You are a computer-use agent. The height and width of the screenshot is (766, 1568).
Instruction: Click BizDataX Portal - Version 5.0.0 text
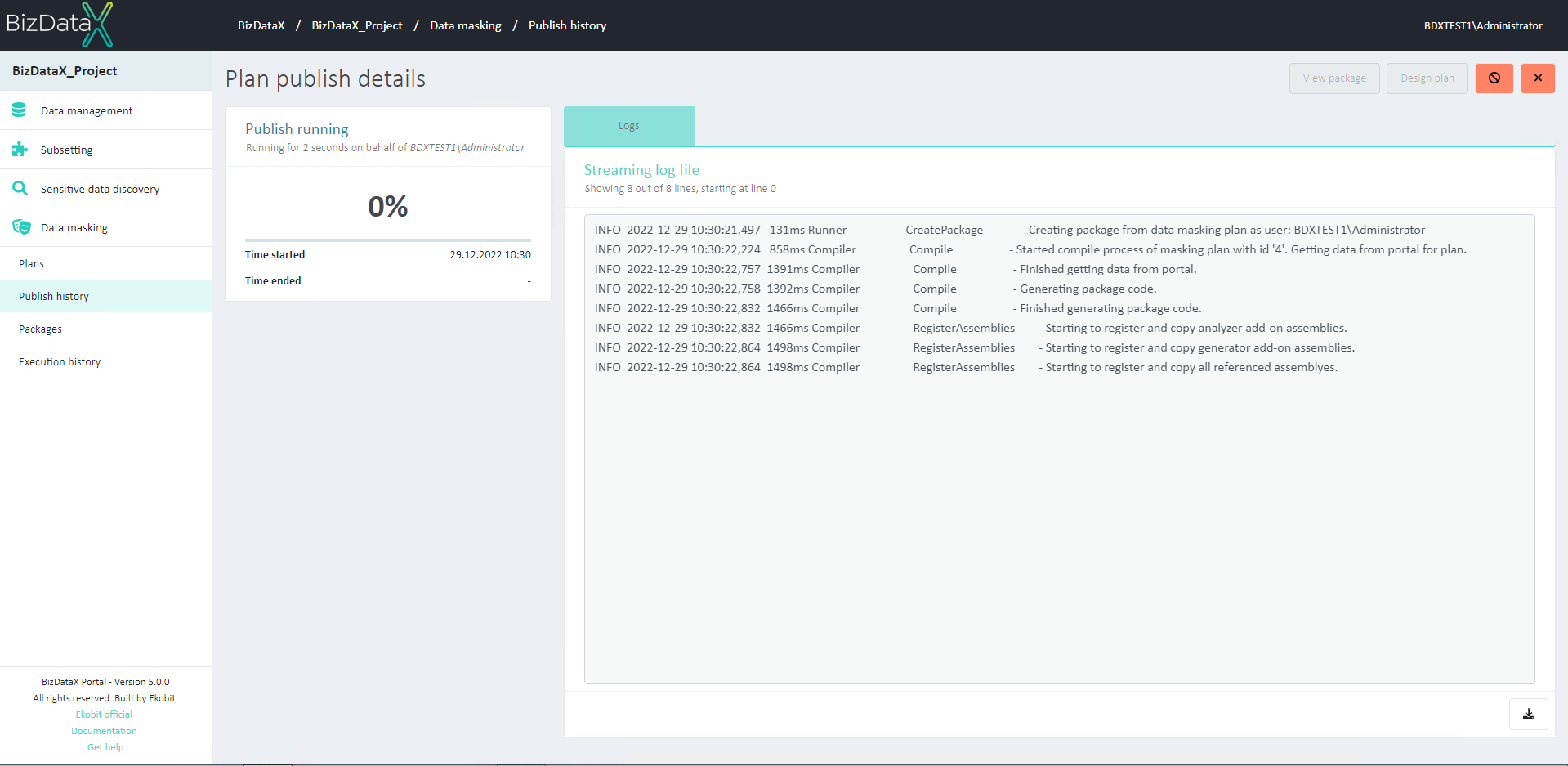(105, 682)
